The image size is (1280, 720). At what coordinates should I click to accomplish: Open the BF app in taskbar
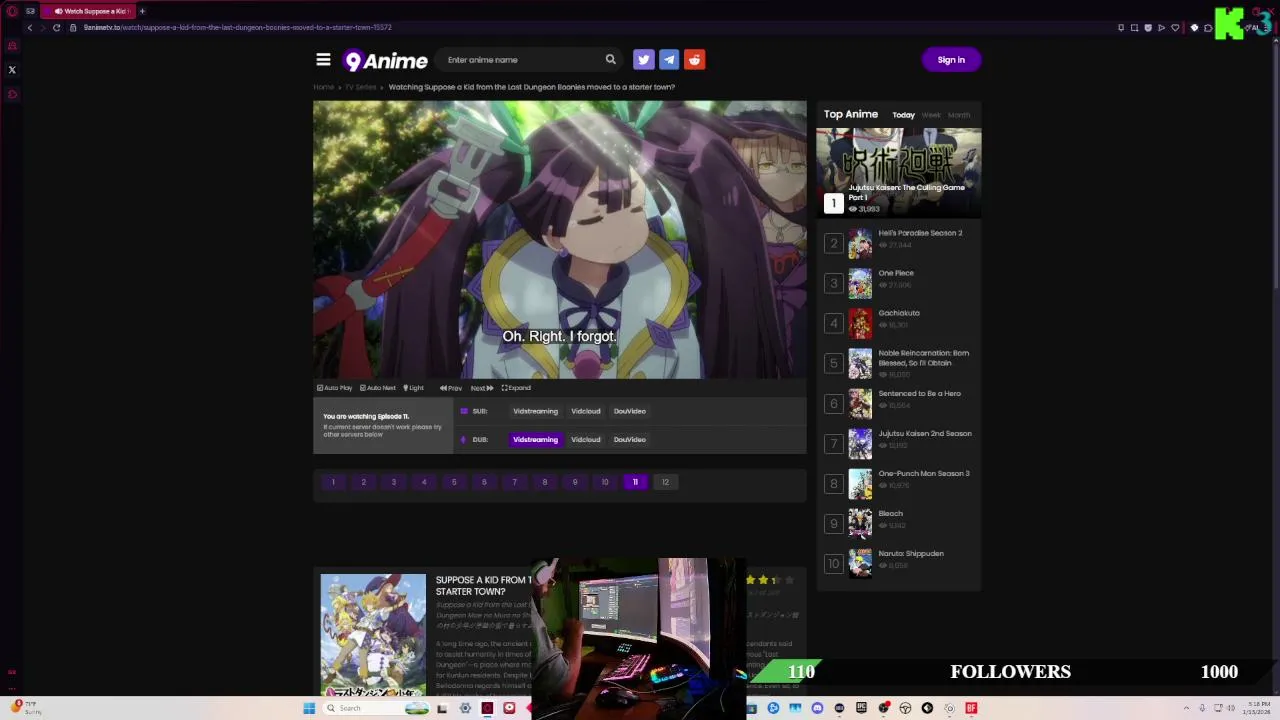971,708
